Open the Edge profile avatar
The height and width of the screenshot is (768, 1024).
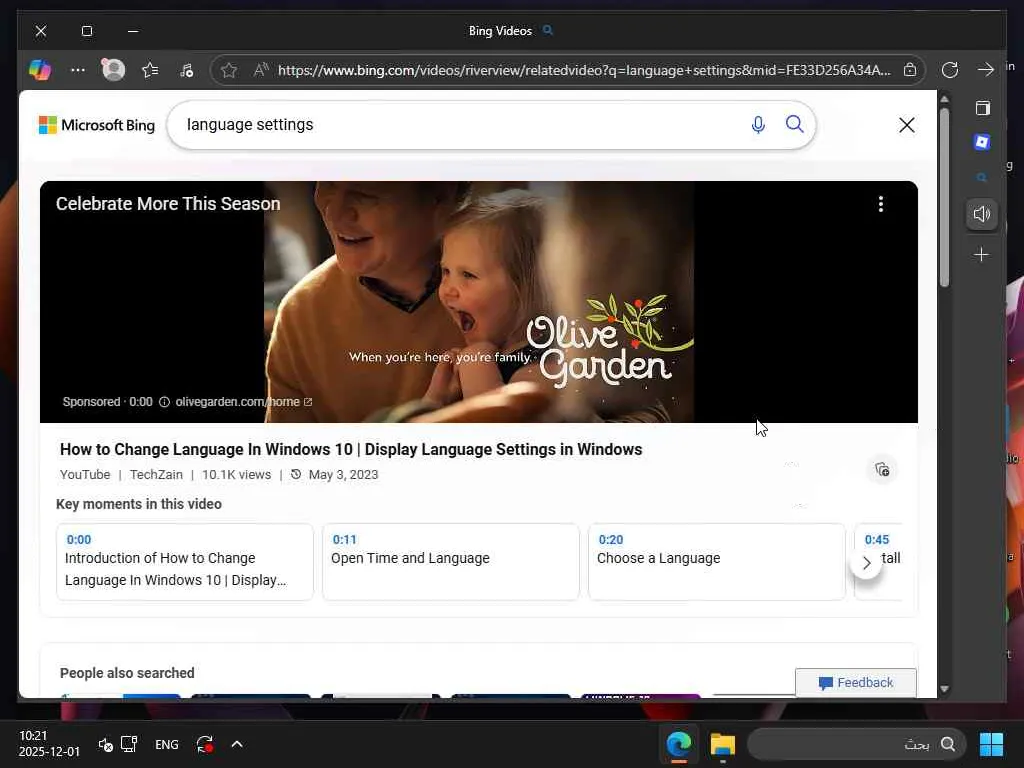(114, 70)
